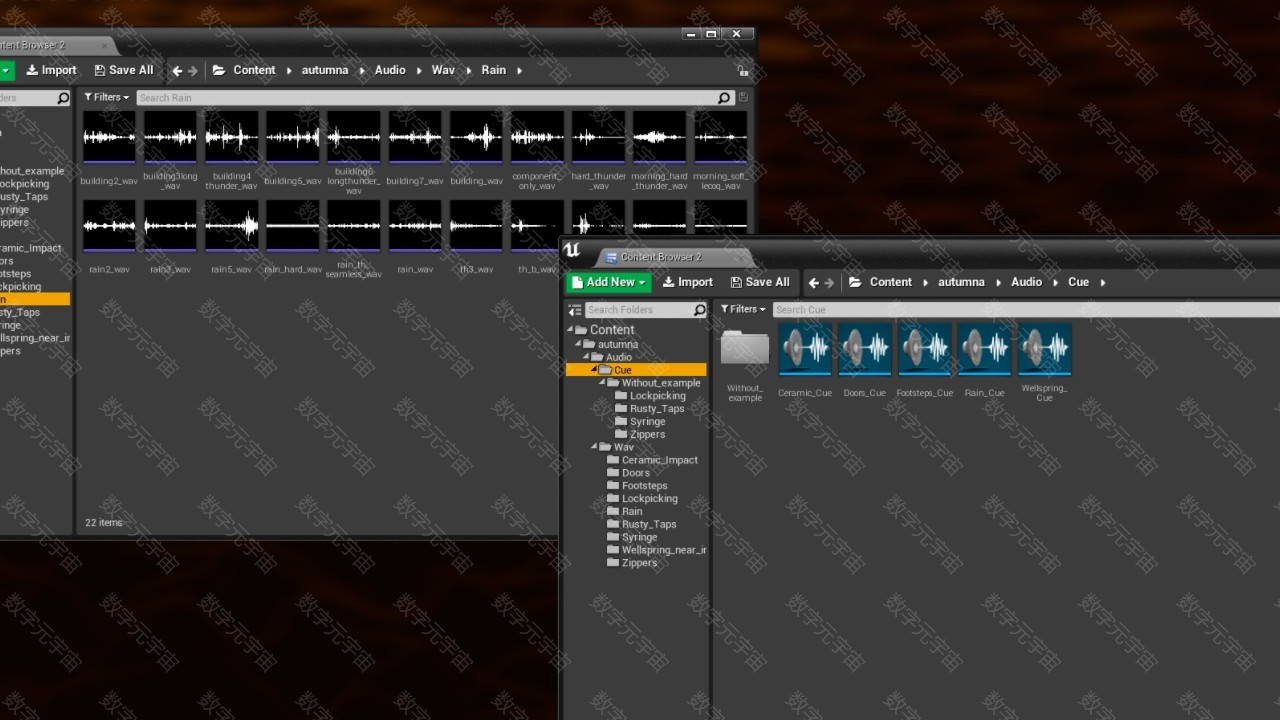This screenshot has width=1280, height=720.
Task: Collapse the Content root in the folder tree
Action: click(571, 329)
